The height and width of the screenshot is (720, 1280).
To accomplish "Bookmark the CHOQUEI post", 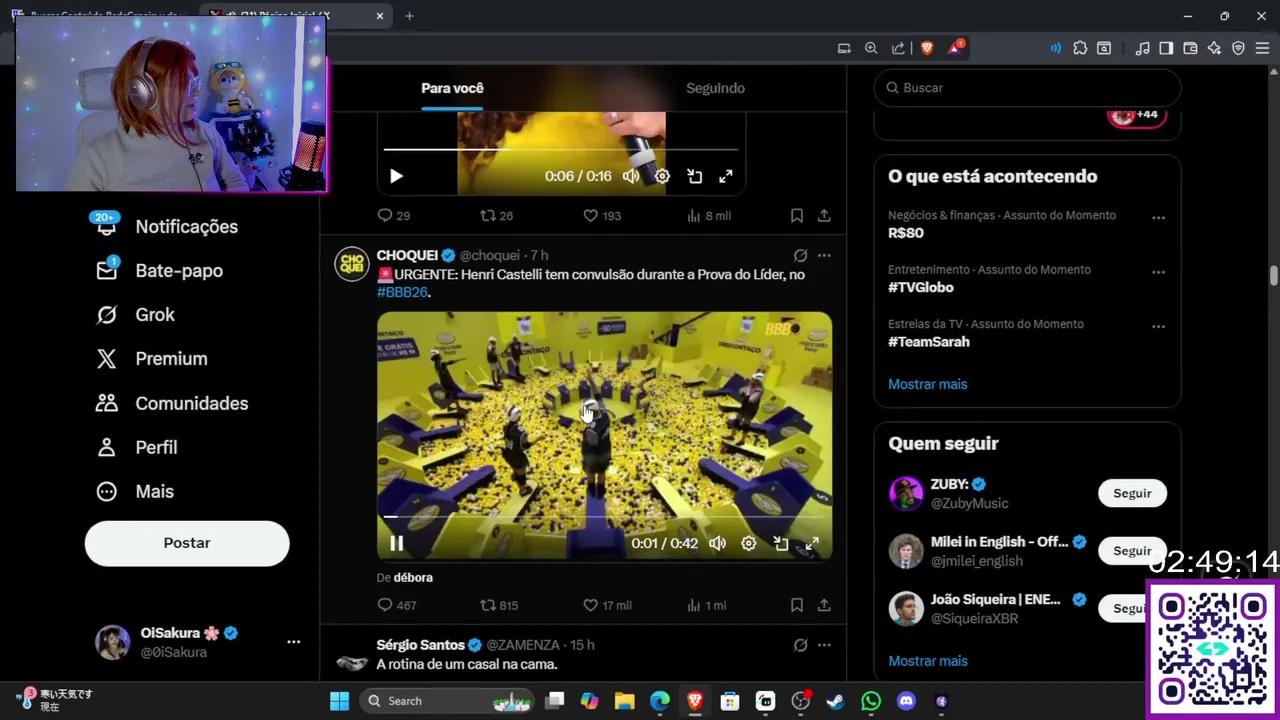I will point(797,605).
